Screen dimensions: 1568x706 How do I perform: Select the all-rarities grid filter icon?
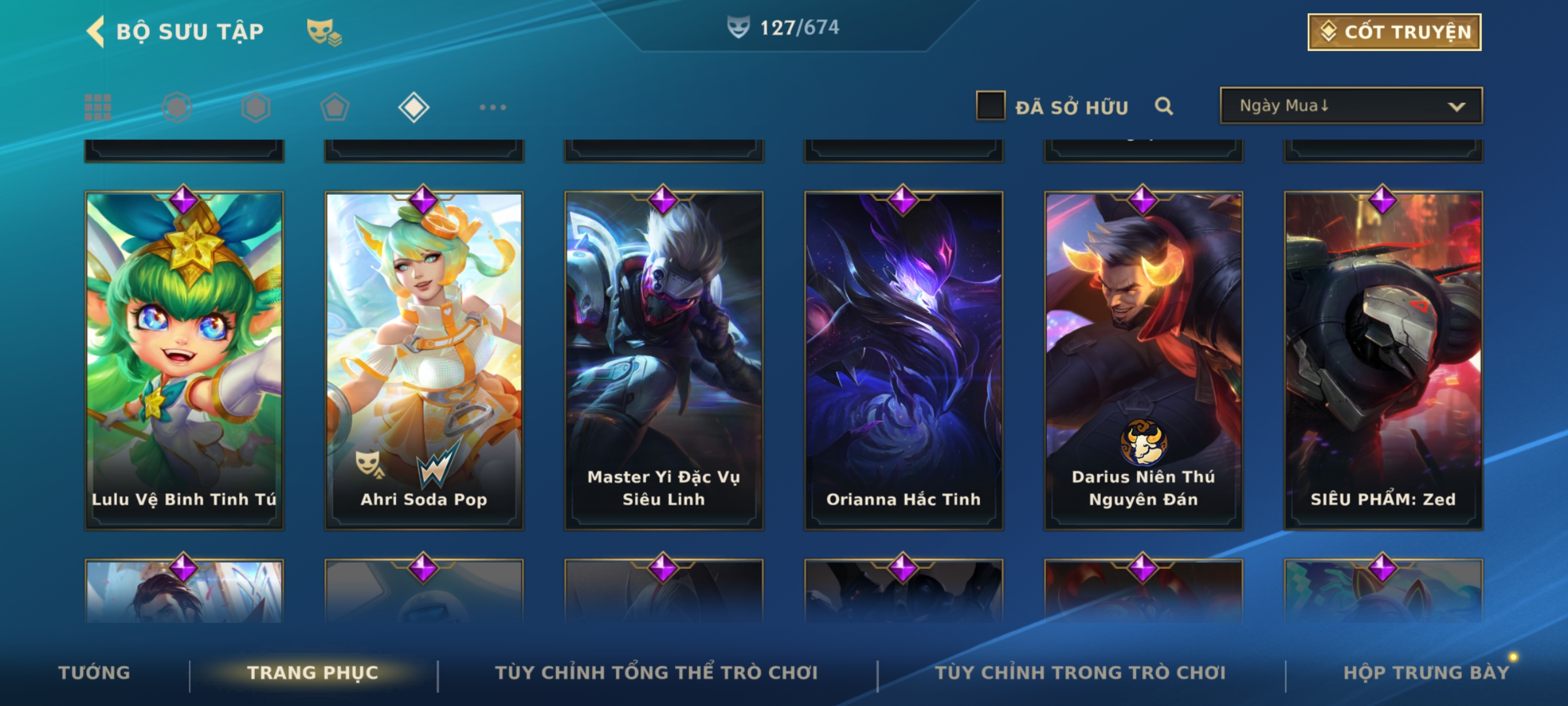pos(98,107)
